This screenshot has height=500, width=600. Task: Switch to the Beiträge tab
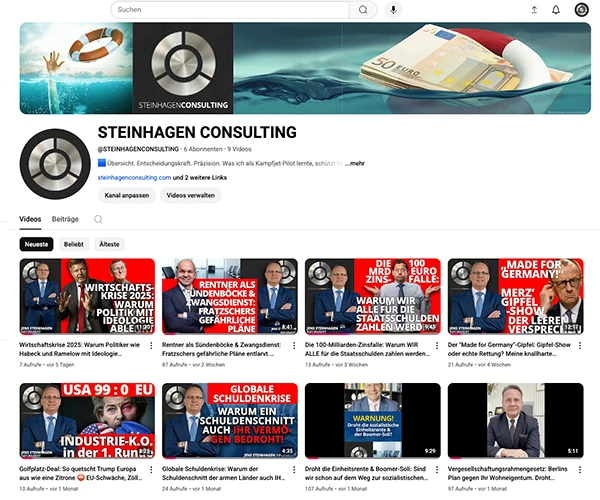(65, 219)
